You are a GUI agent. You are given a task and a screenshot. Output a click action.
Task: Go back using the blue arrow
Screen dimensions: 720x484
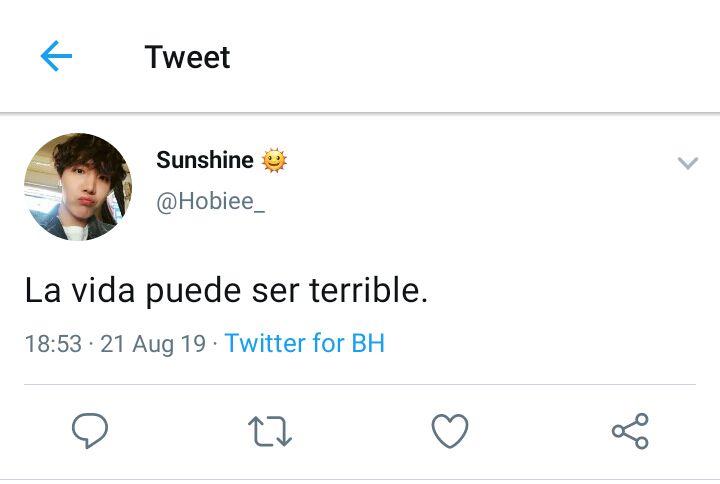[x=56, y=56]
